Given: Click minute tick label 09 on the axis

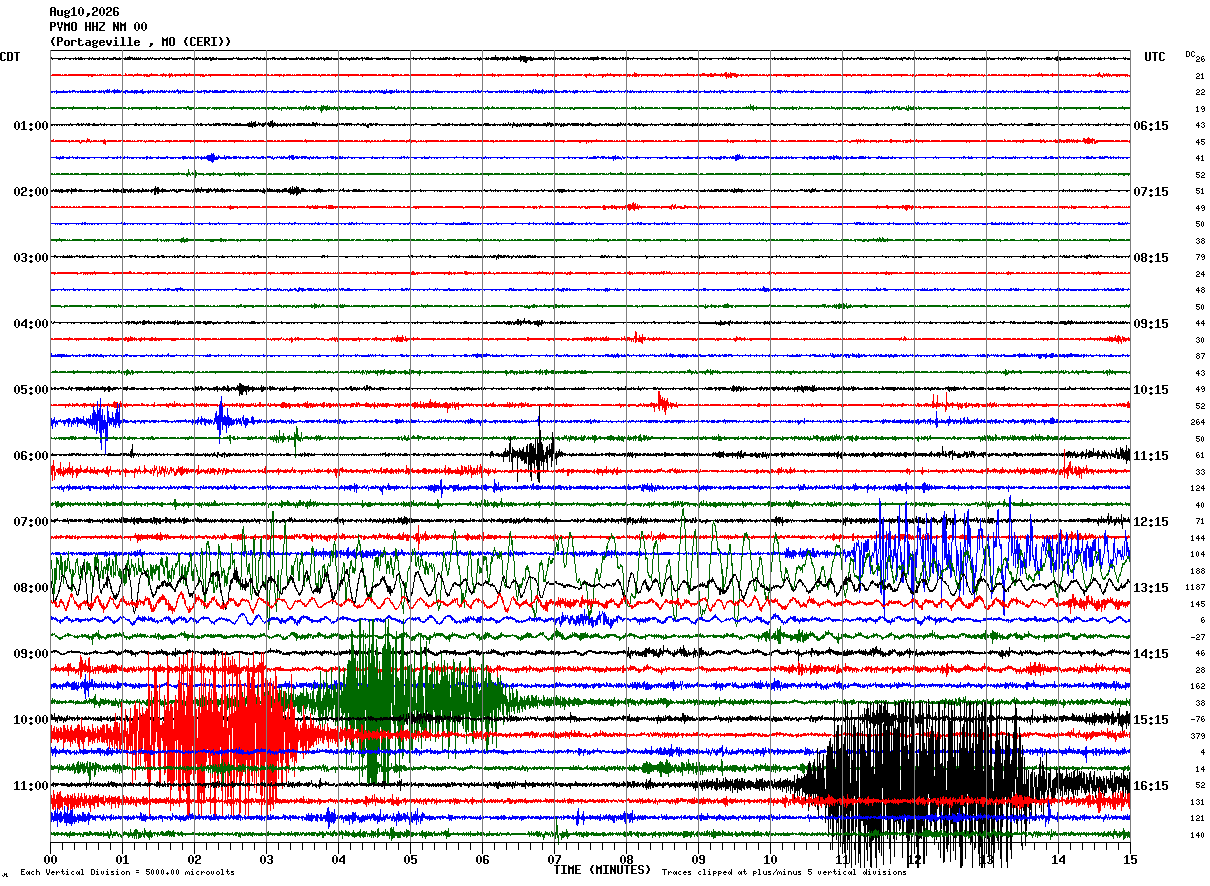Looking at the screenshot, I should coord(698,859).
